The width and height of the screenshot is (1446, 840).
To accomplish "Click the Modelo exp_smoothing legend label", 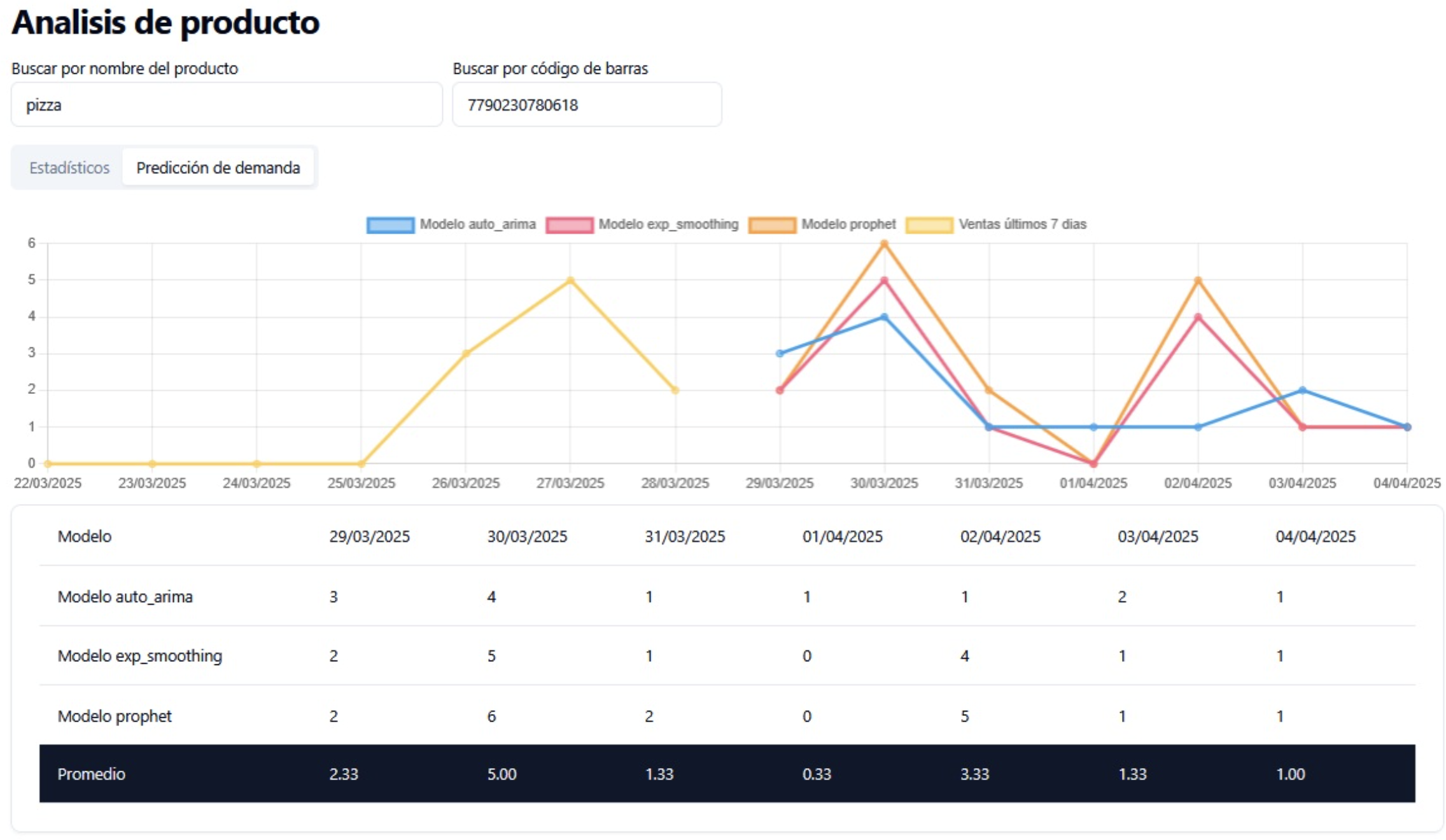I will click(668, 224).
